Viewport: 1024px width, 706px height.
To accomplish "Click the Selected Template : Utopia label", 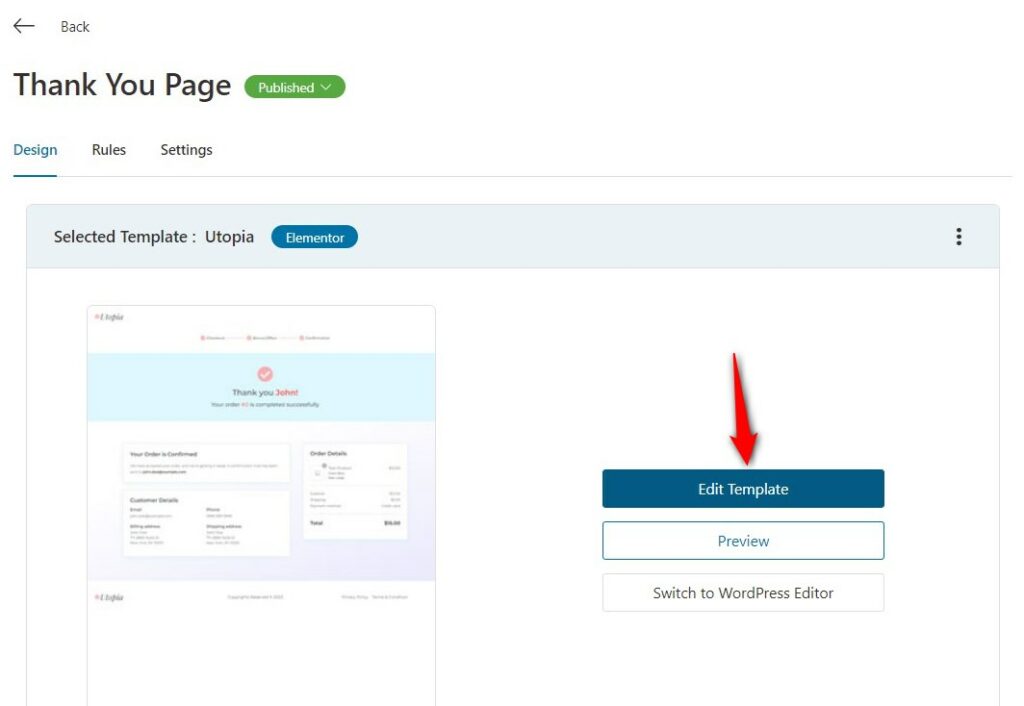I will pos(153,236).
